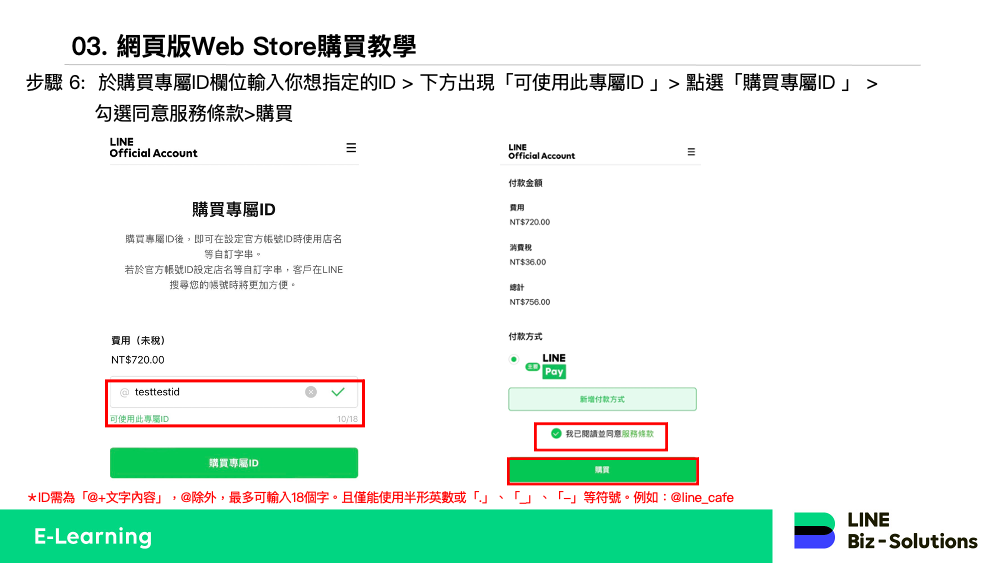1000x563 pixels.
Task: Click the 購買專屬ID page heading
Action: point(233,210)
